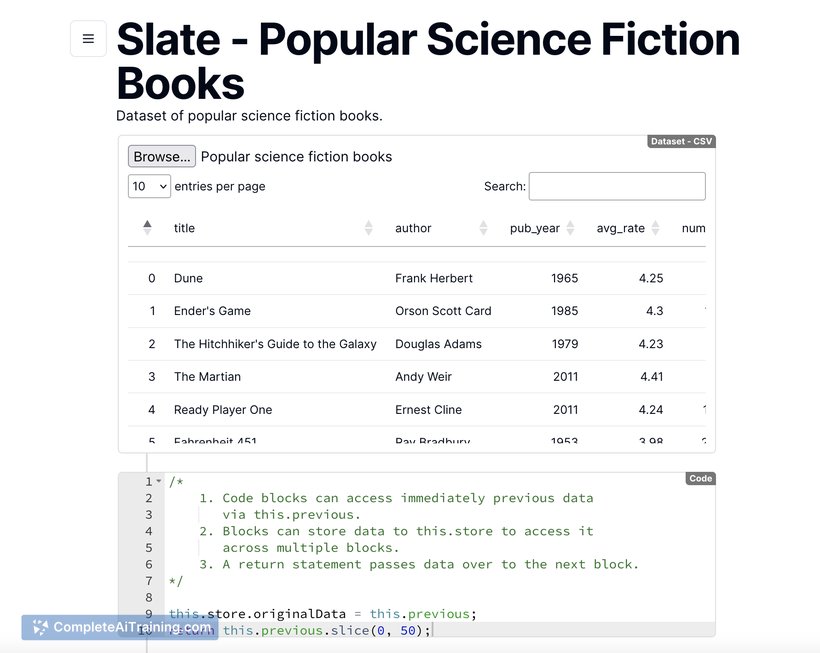Viewport: 820px width, 653px height.
Task: Click author Frank Herbert cell
Action: click(x=434, y=278)
